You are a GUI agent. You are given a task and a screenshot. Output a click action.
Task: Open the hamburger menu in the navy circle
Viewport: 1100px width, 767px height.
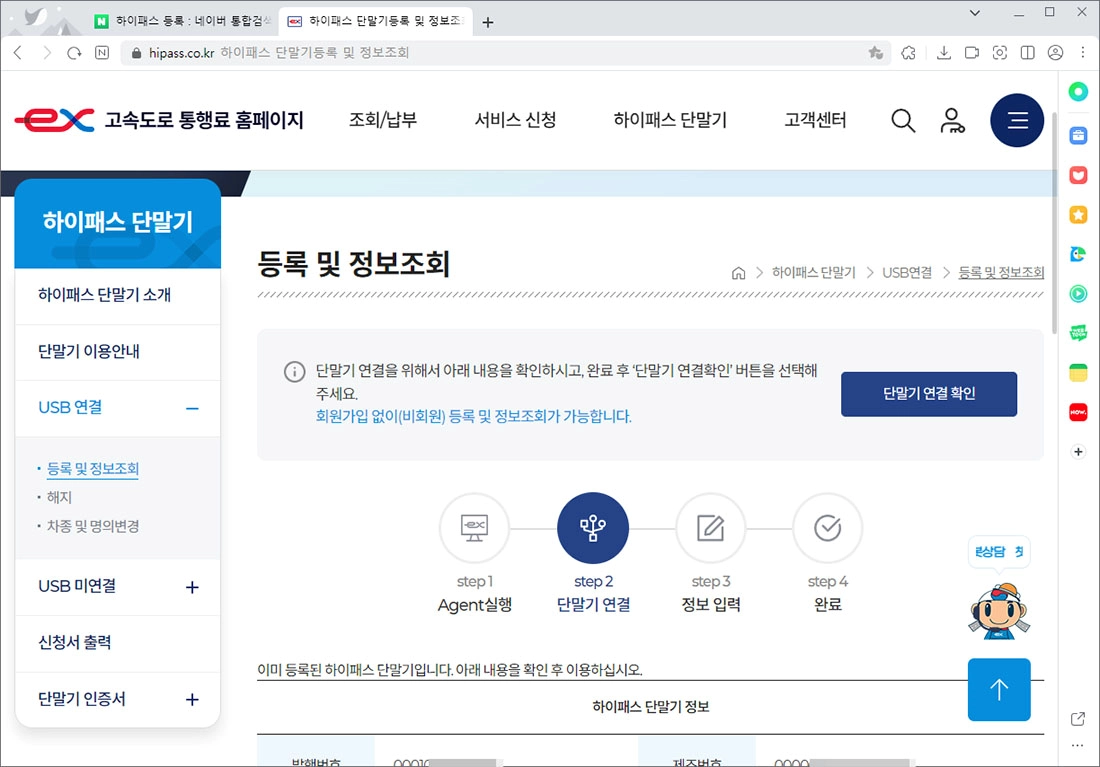tap(1017, 120)
